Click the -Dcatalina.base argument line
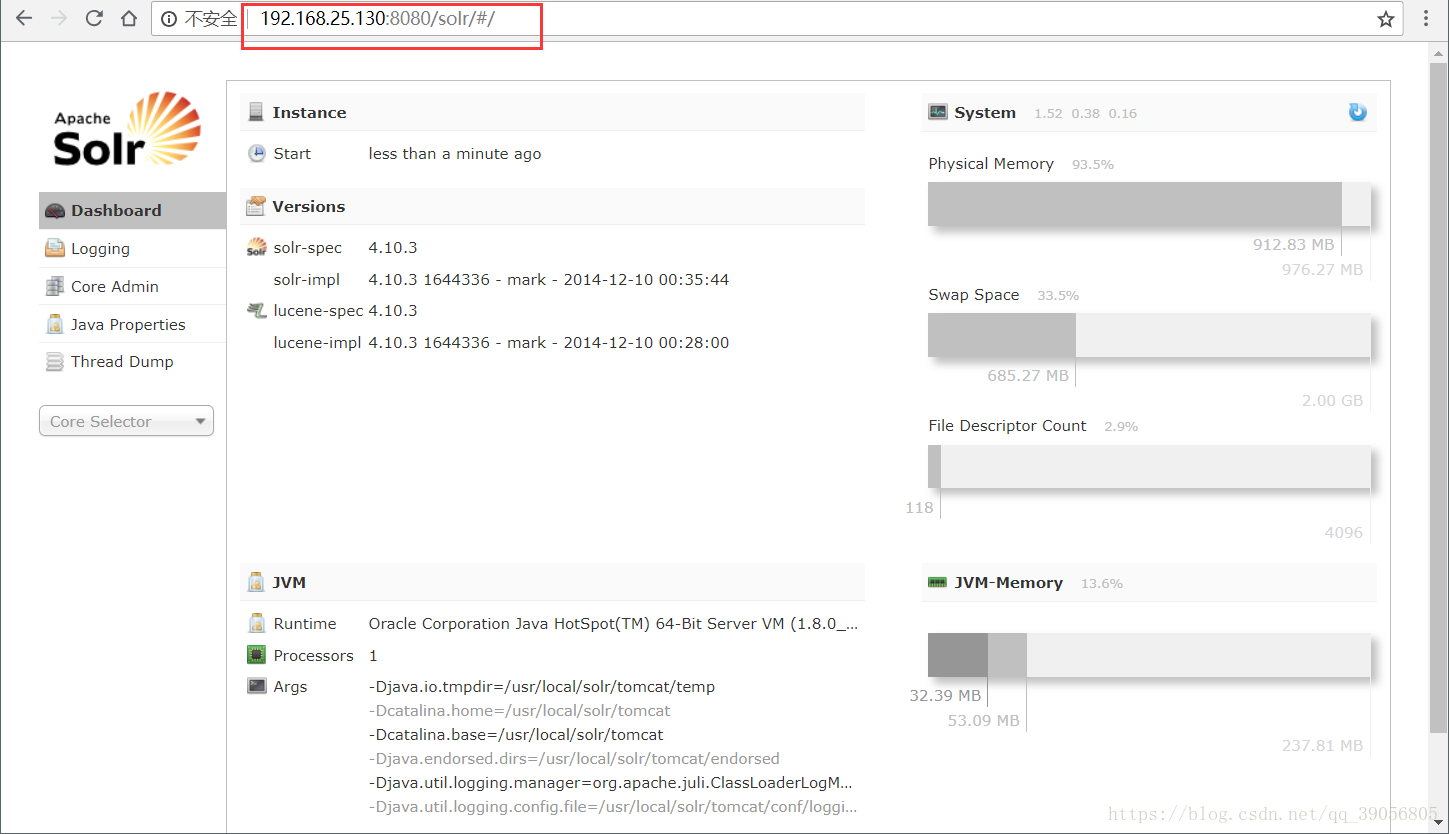Viewport: 1449px width, 834px height. click(516, 734)
